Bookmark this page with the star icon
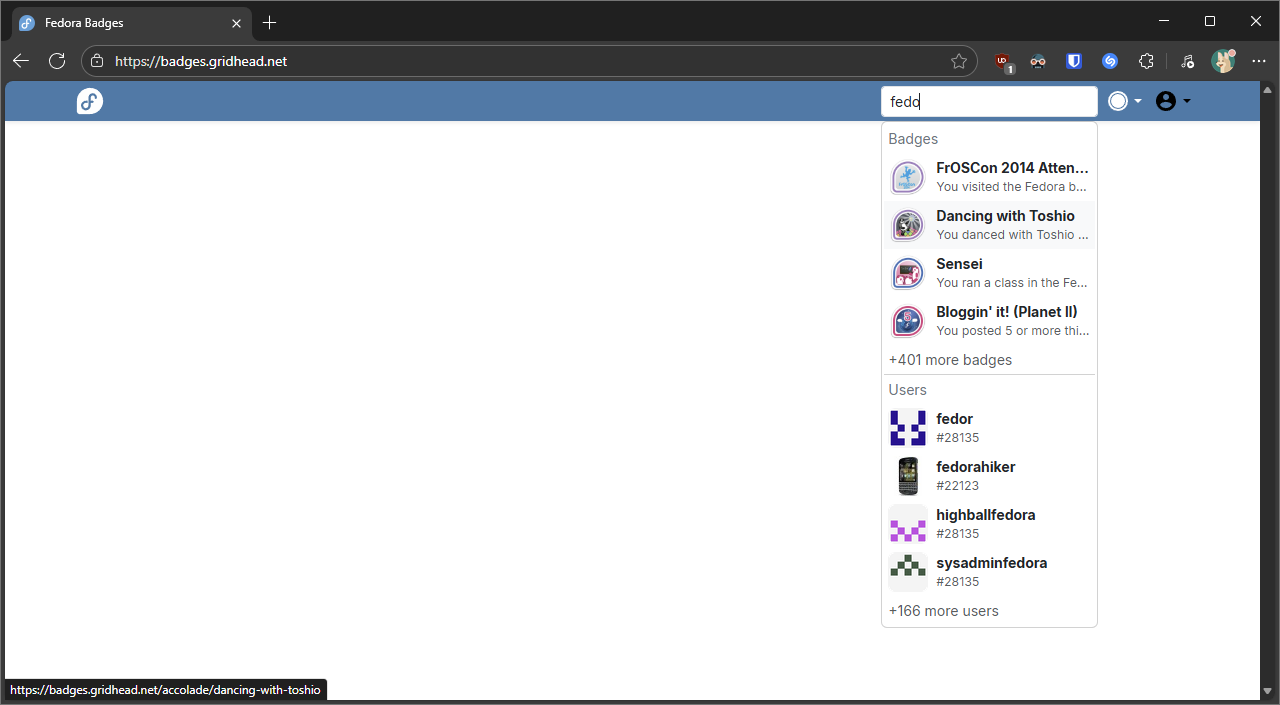 [x=959, y=61]
